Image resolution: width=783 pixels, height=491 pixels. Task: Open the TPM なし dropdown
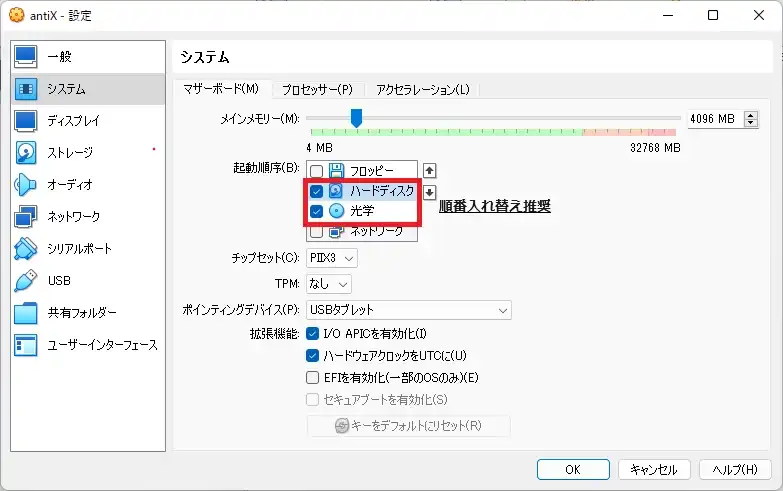click(x=328, y=284)
